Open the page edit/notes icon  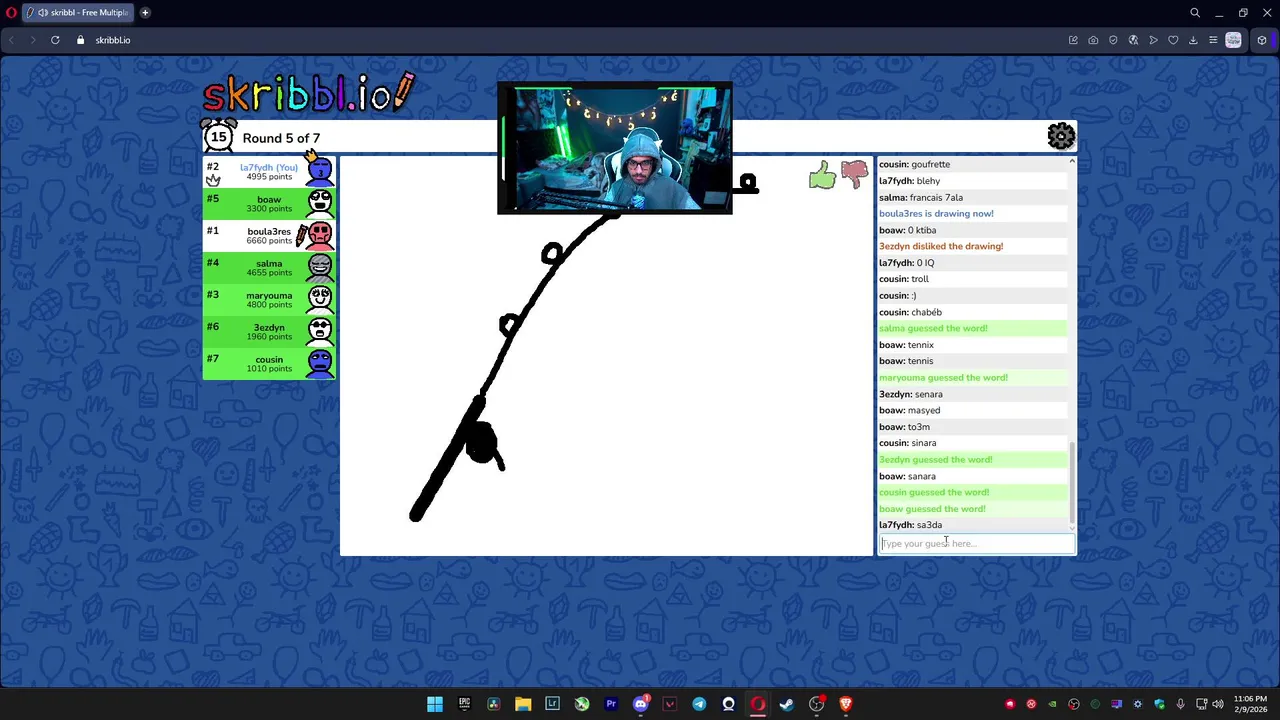(x=1073, y=40)
